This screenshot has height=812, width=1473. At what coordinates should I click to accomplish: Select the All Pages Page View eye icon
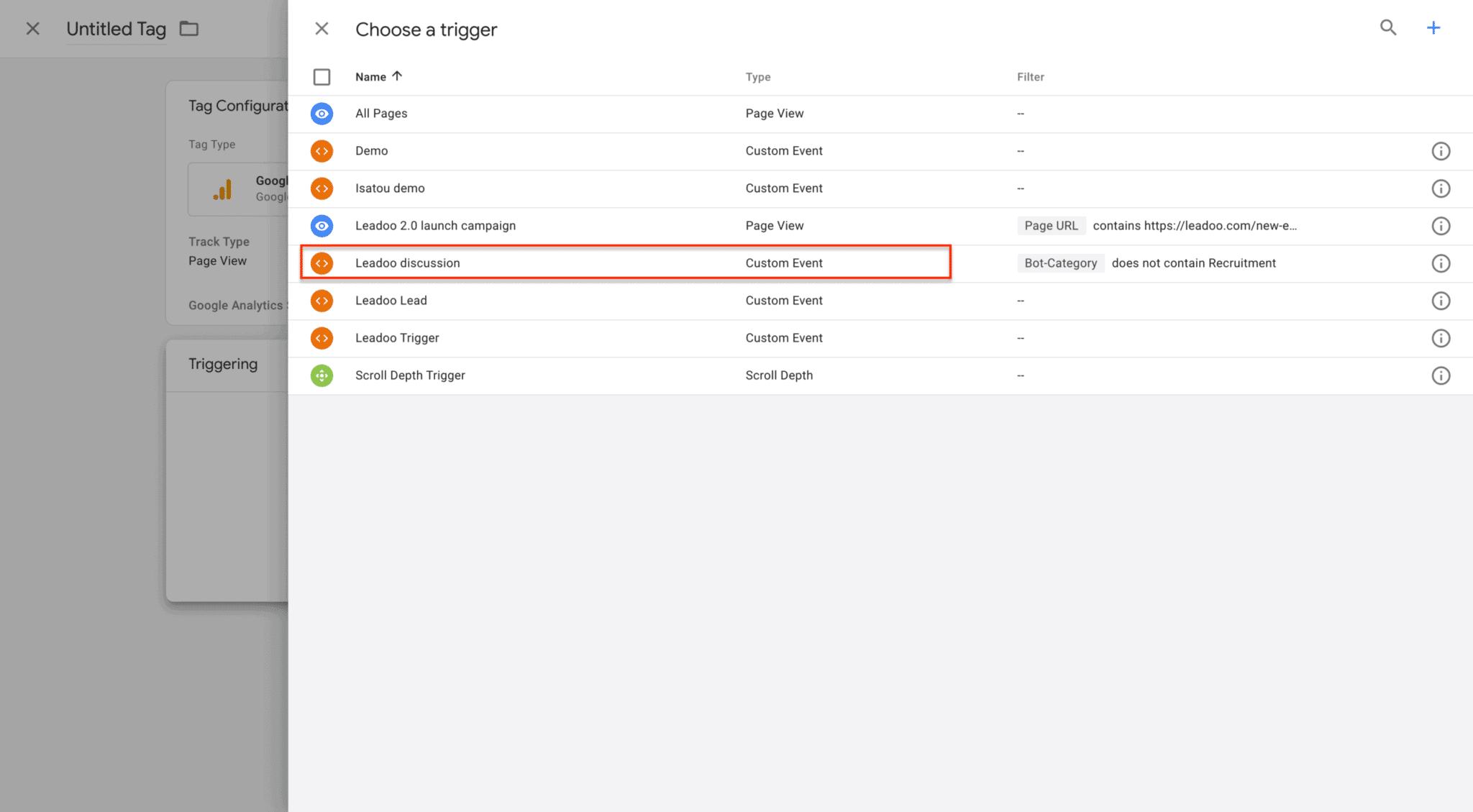(321, 113)
